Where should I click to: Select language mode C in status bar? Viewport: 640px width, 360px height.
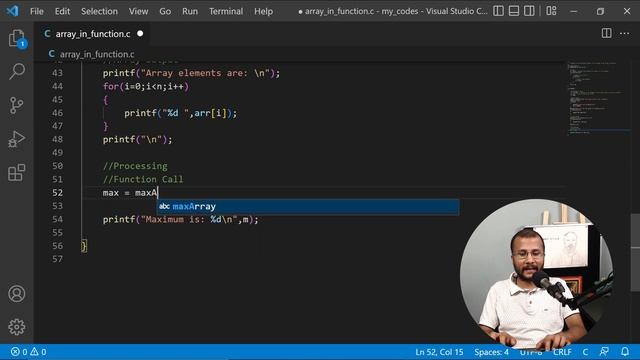[x=585, y=351]
